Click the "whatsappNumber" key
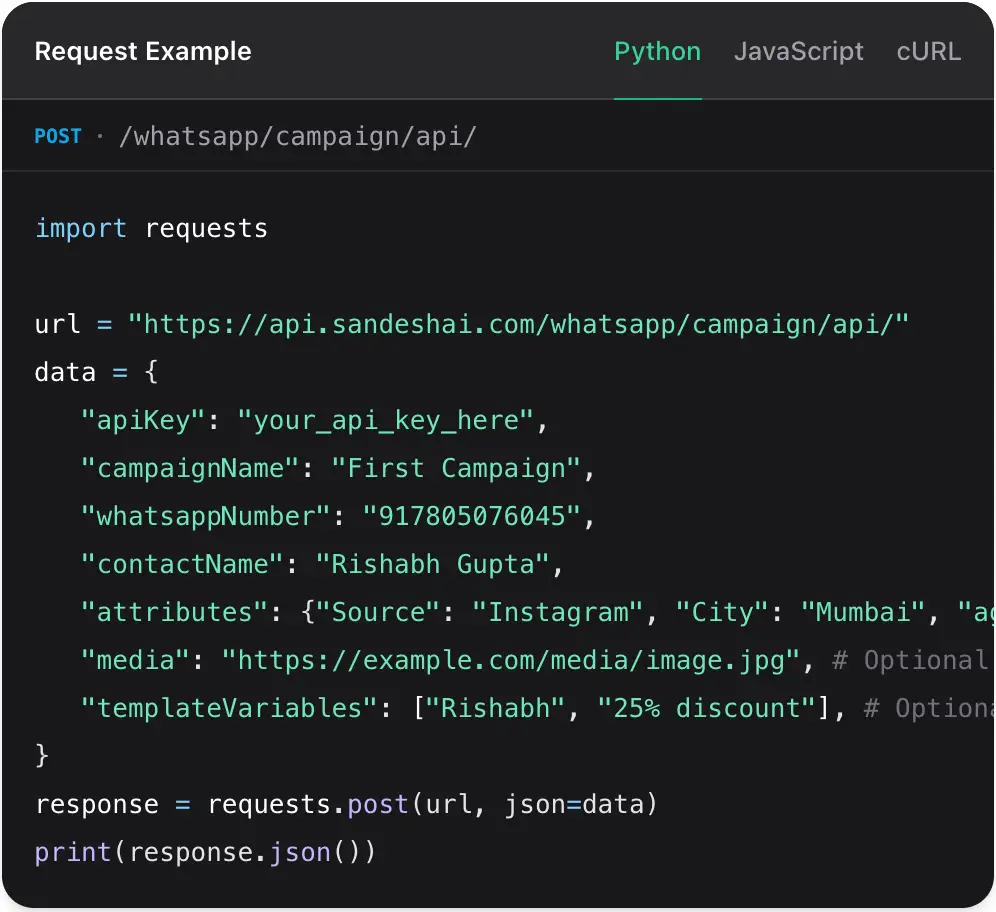996x912 pixels. pyautogui.click(x=205, y=516)
